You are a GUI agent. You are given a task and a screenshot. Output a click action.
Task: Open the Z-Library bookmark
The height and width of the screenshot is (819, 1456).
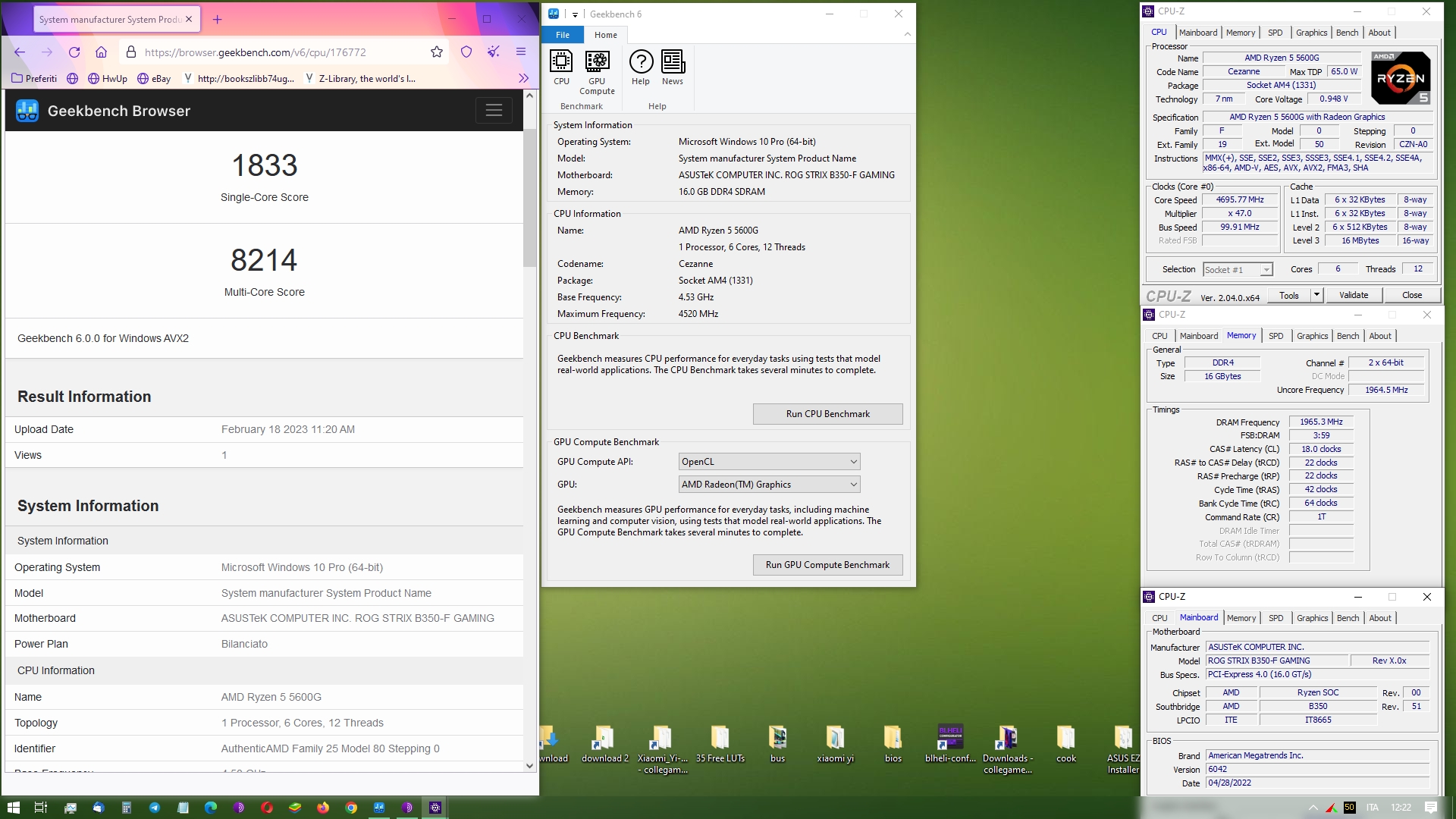coord(359,78)
